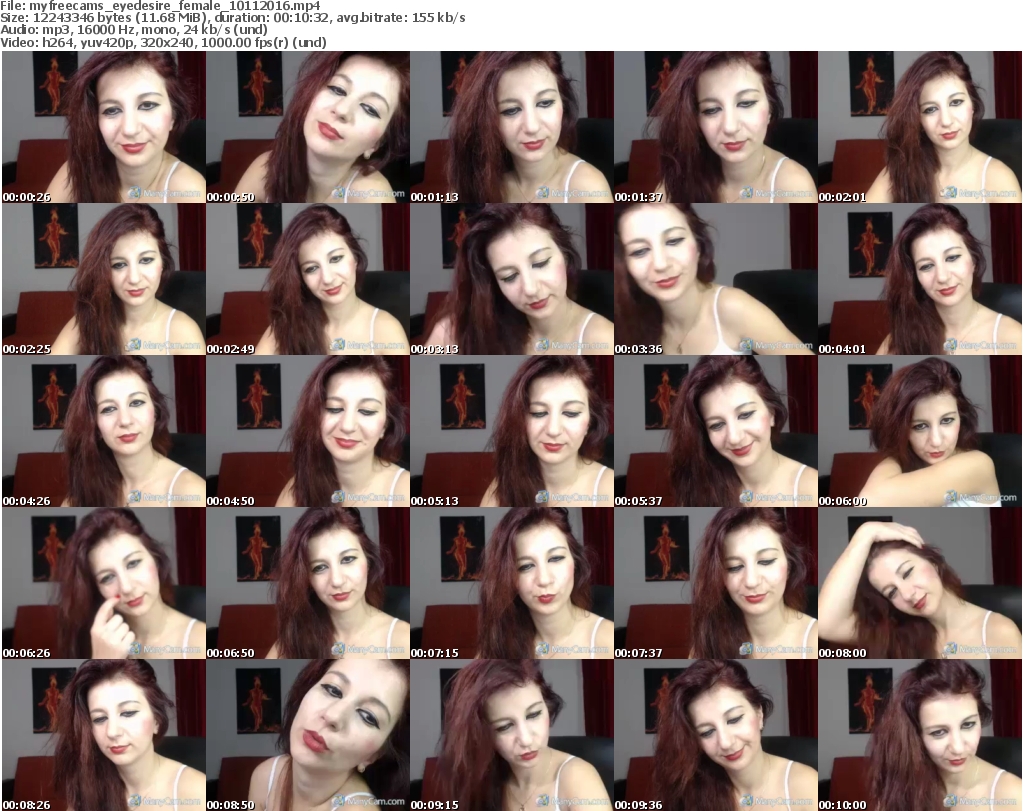The height and width of the screenshot is (811, 1024).
Task: Choose the frame marked 00:07:37
Action: tap(715, 583)
